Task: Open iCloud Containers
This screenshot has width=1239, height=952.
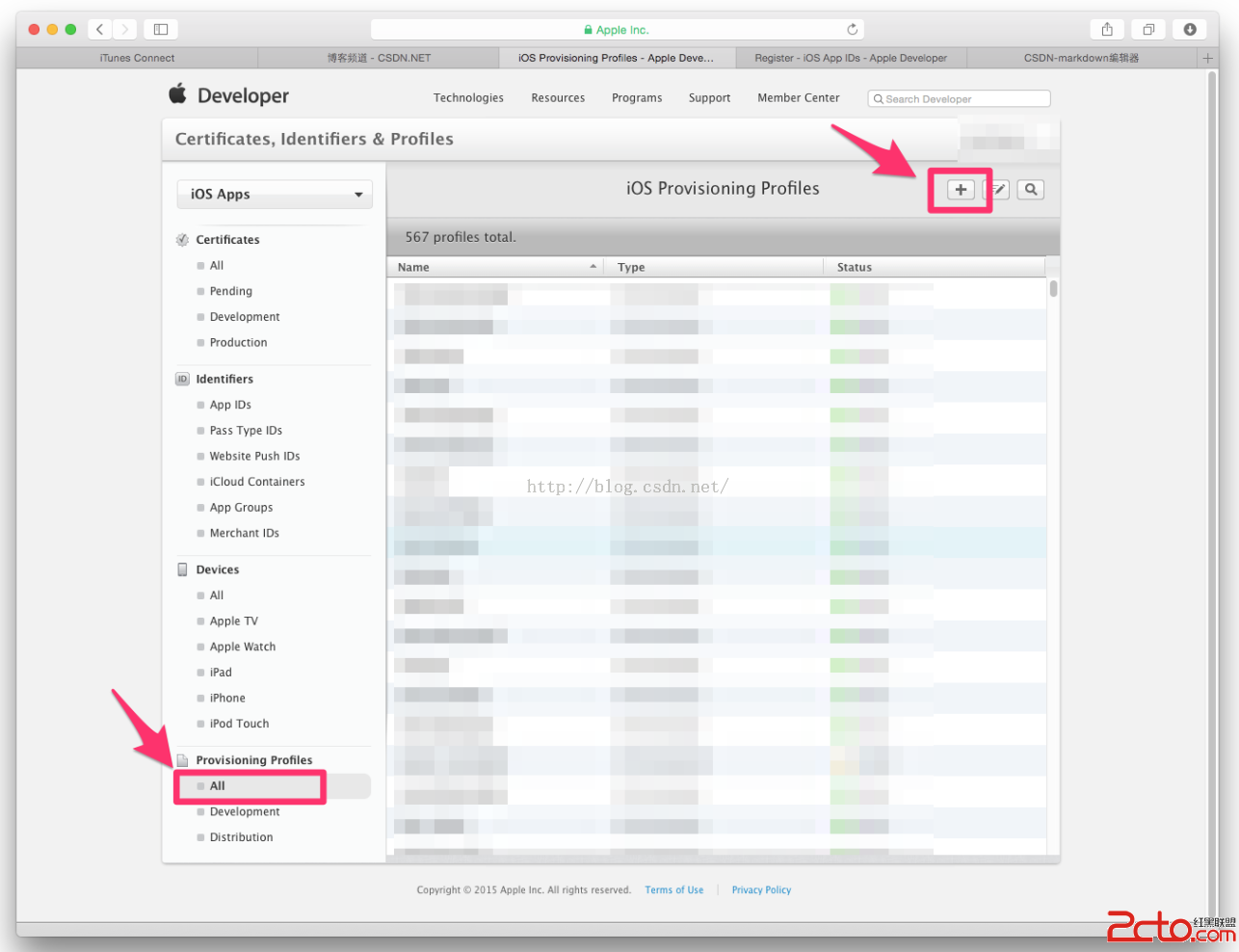Action: click(x=257, y=482)
